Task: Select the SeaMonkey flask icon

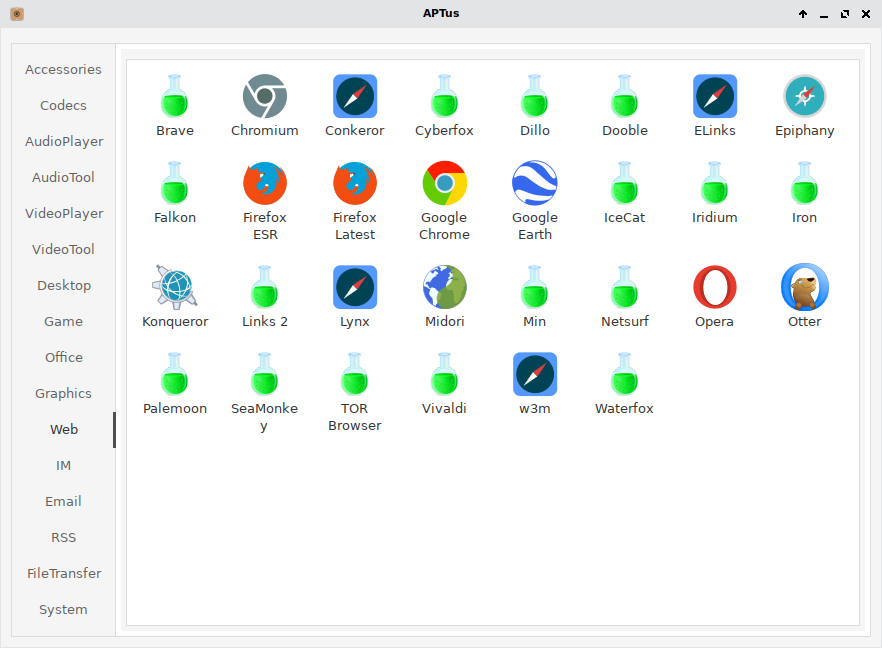Action: tap(265, 375)
